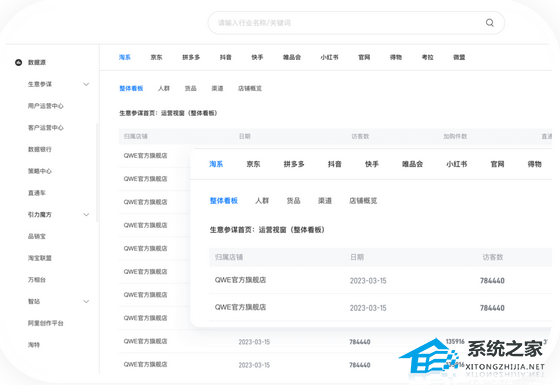This screenshot has width=560, height=385.
Task: Click the sidebar vertical scrollbar
Action: (97, 173)
